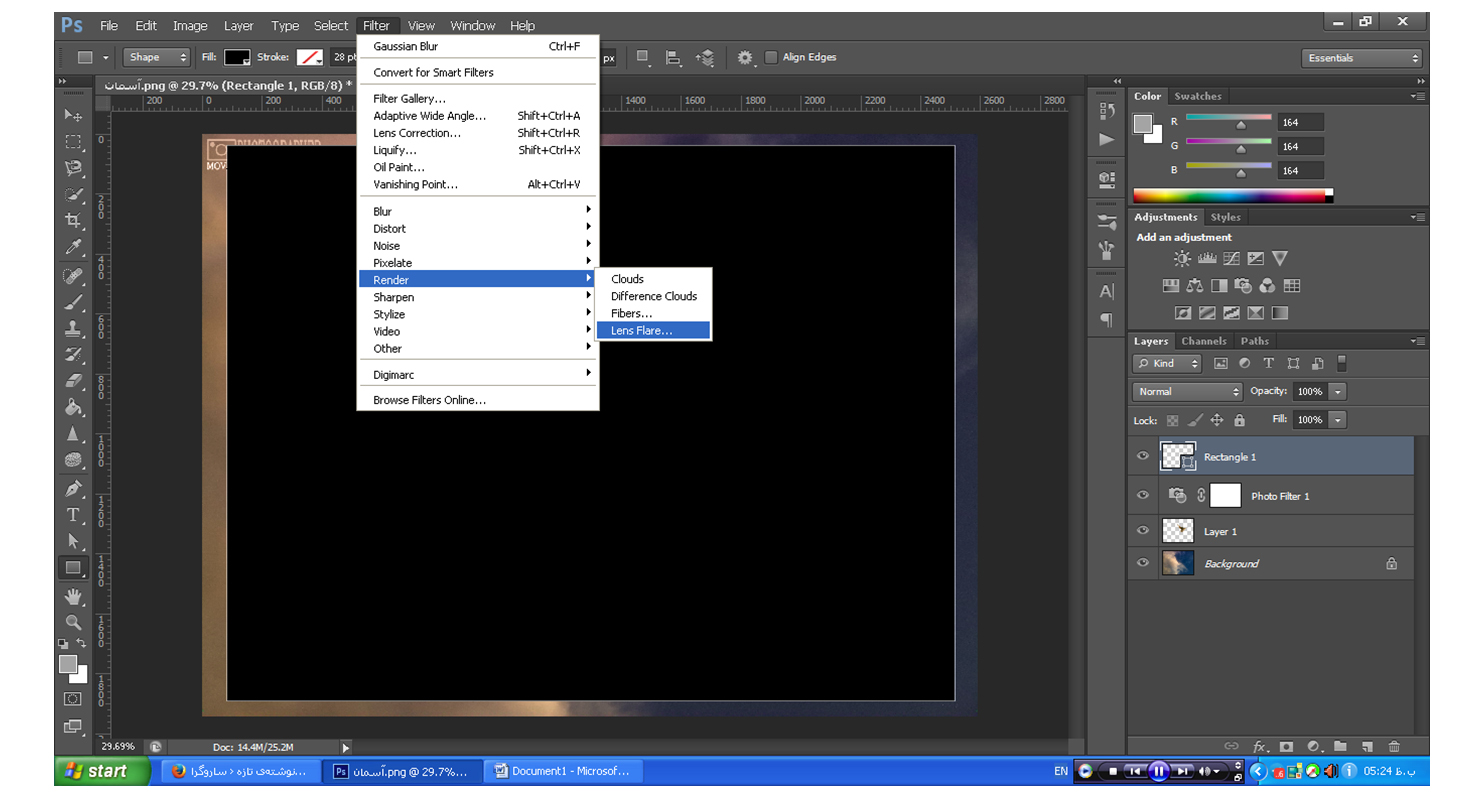Viewport: 1482px width, 799px height.
Task: Select the Clone Stamp tool
Action: pos(73,328)
